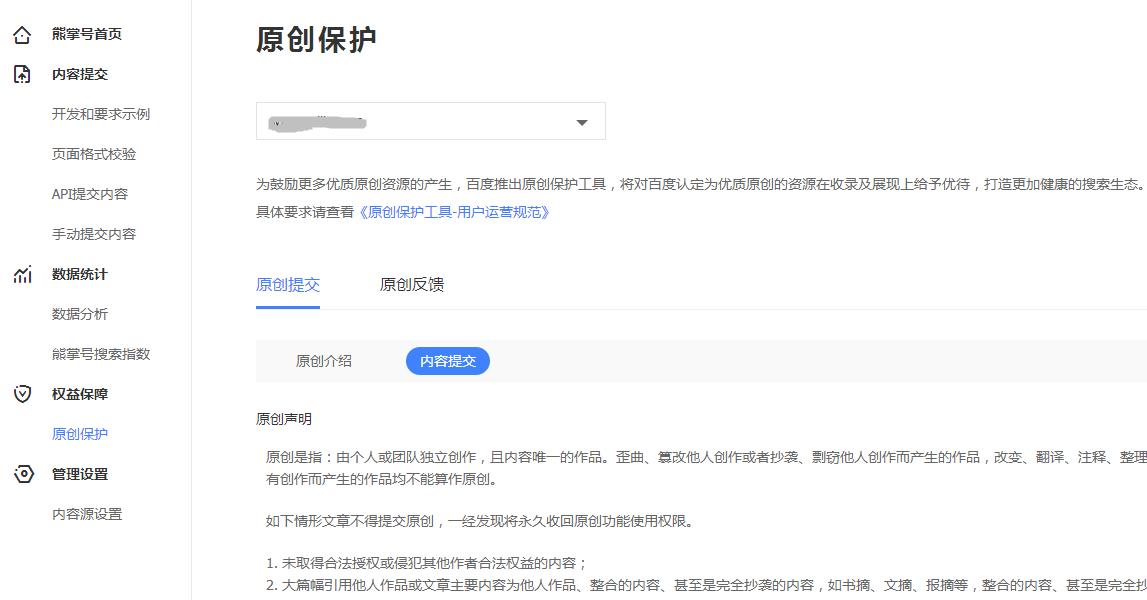Open 熊掌号搜索指数 page

[x=103, y=354]
